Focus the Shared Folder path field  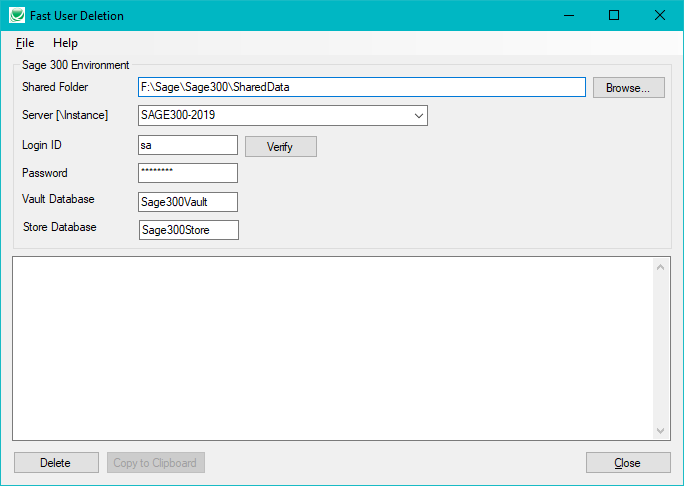pos(362,87)
